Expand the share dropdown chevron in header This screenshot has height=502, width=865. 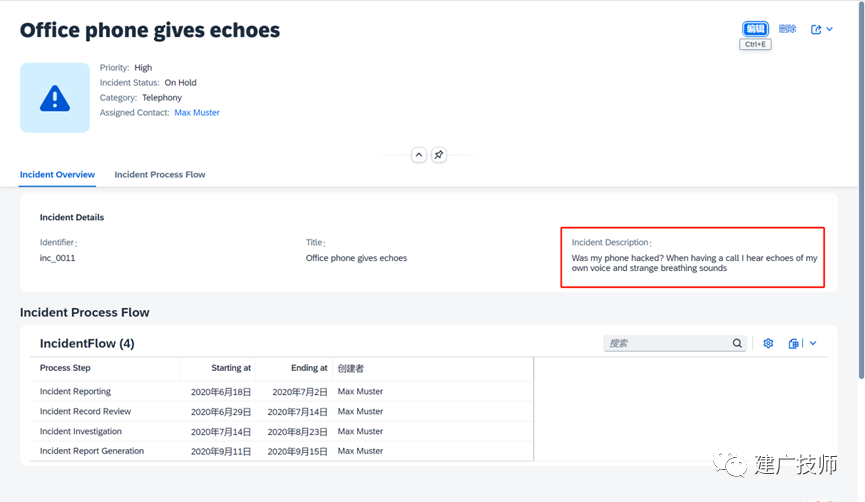point(829,29)
